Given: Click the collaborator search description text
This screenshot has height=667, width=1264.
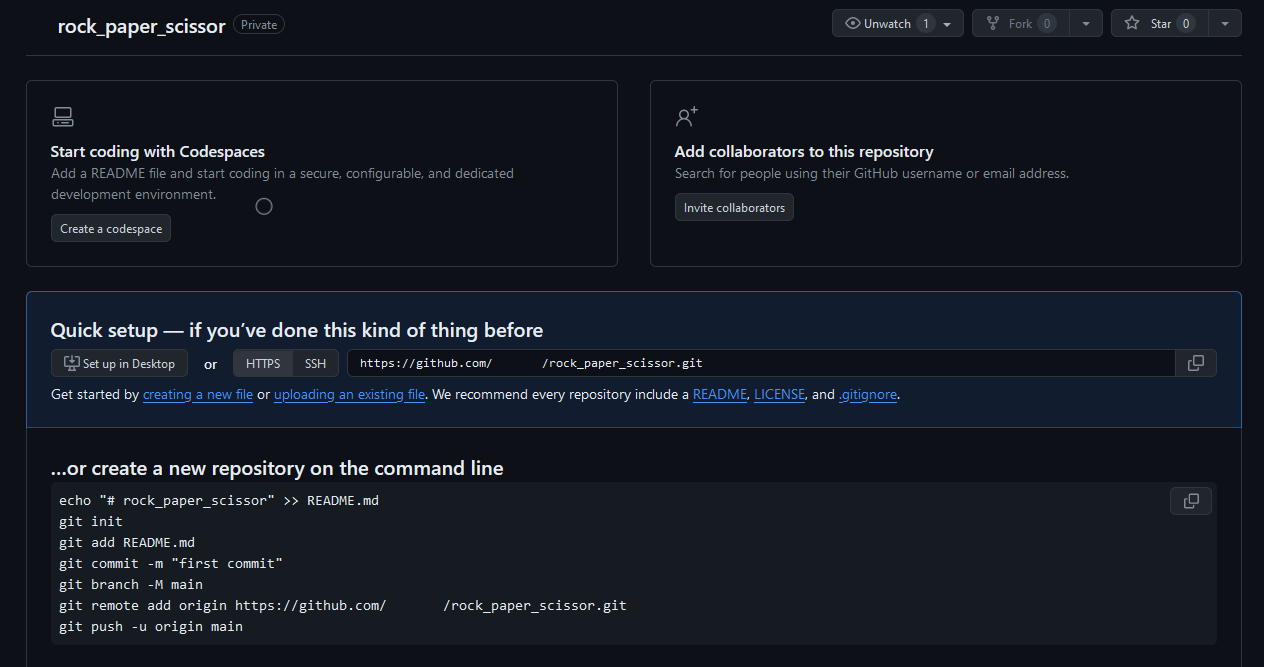Looking at the screenshot, I should pyautogui.click(x=872, y=173).
